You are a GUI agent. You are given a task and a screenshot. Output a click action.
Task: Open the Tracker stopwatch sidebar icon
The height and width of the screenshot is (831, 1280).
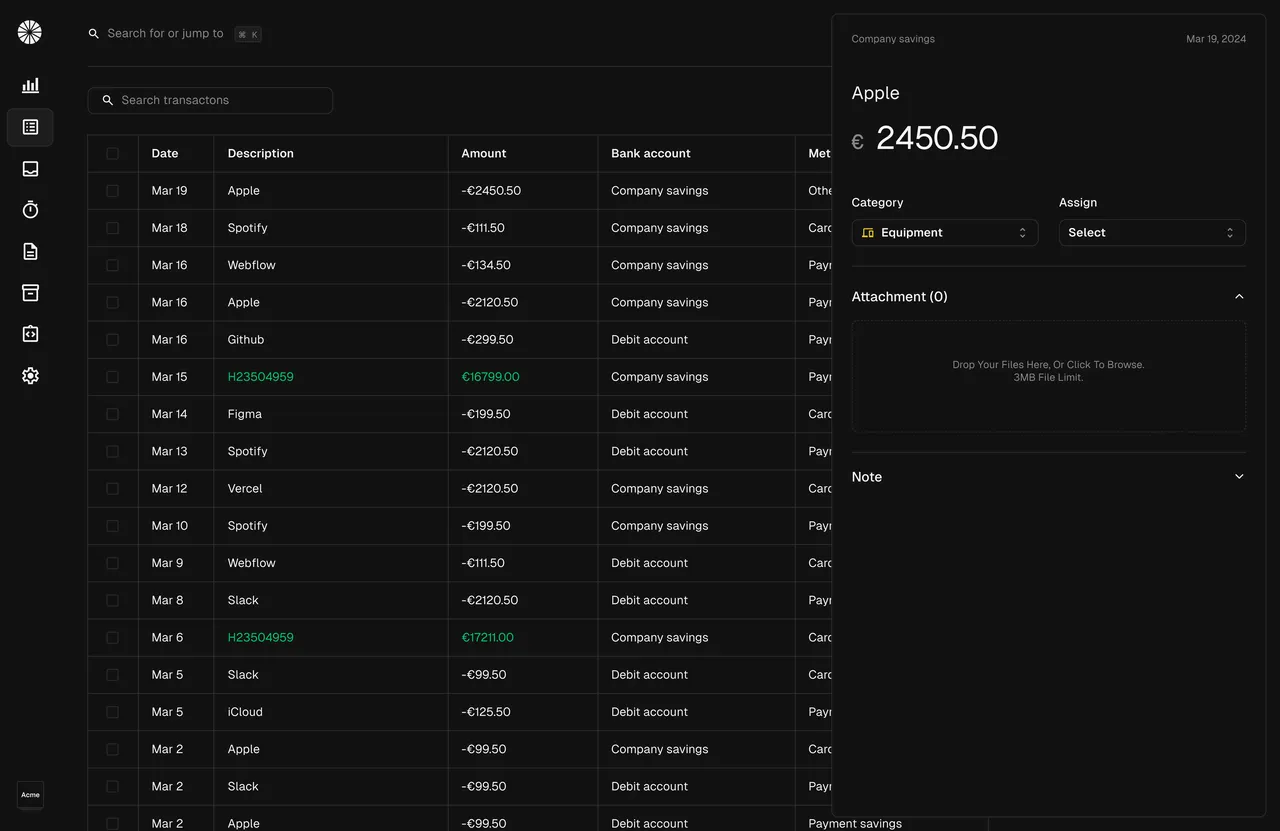pyautogui.click(x=30, y=209)
